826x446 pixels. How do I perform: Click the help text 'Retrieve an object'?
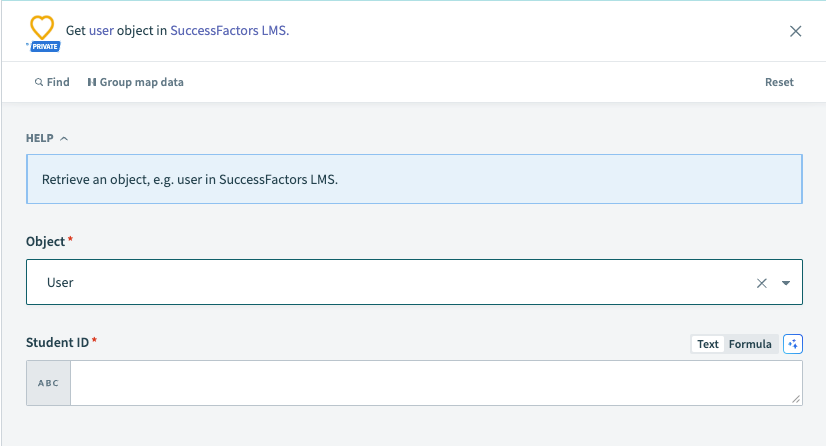pos(190,180)
